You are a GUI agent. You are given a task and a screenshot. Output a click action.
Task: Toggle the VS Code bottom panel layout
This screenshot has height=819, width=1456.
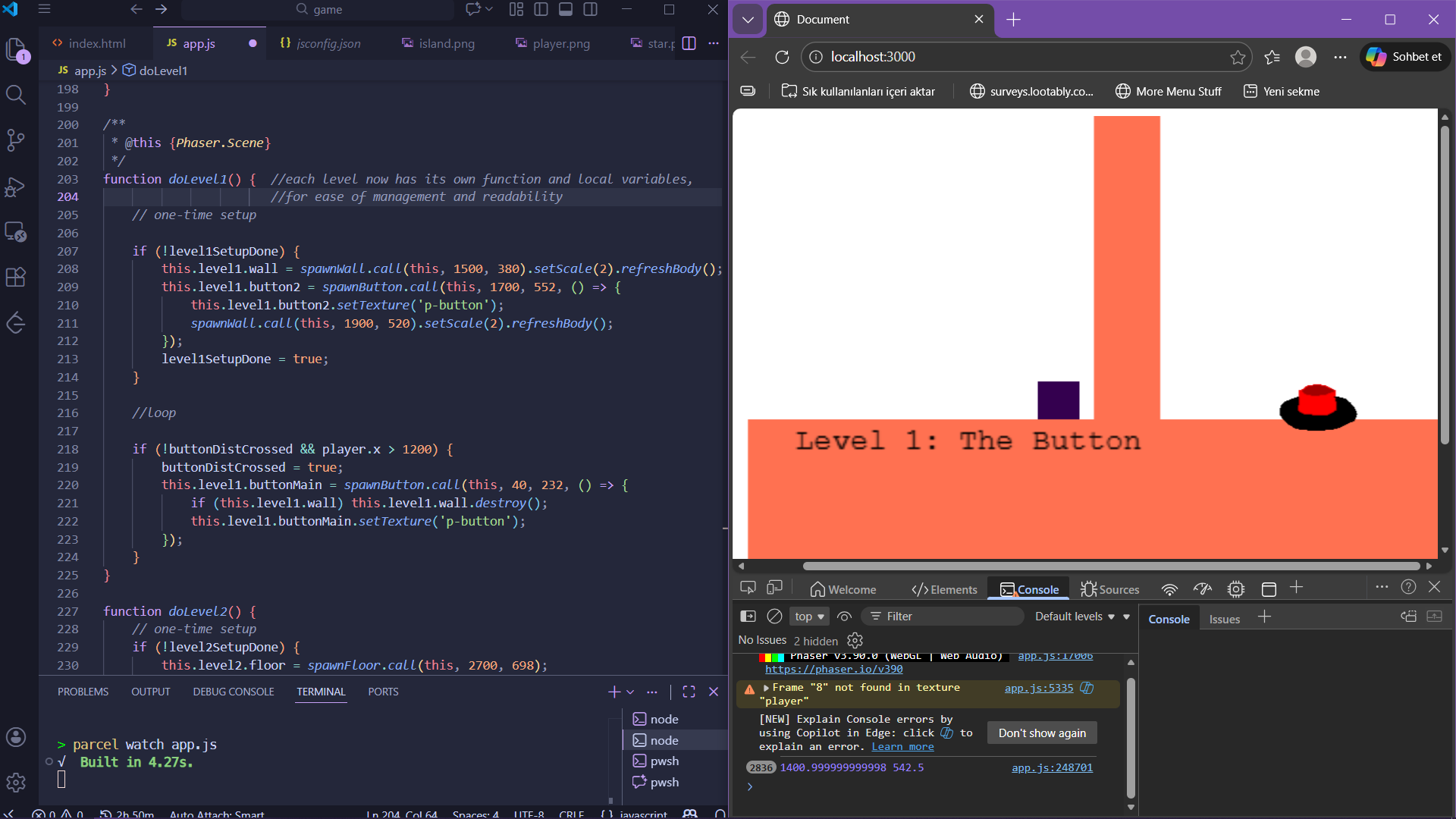click(x=566, y=9)
